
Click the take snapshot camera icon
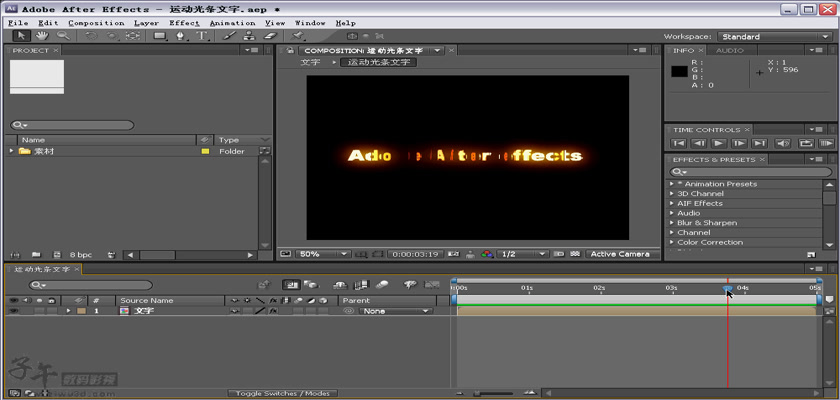tap(454, 254)
